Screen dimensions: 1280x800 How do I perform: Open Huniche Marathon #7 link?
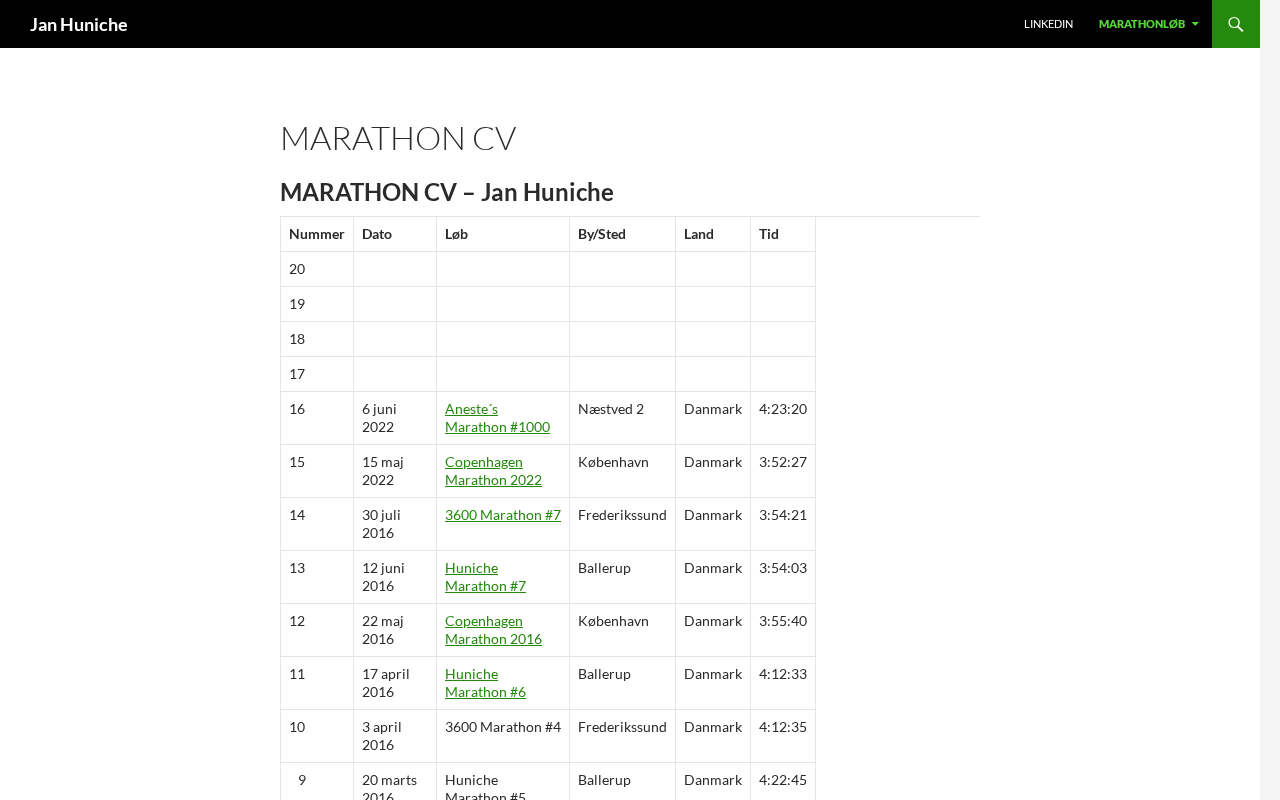point(485,577)
